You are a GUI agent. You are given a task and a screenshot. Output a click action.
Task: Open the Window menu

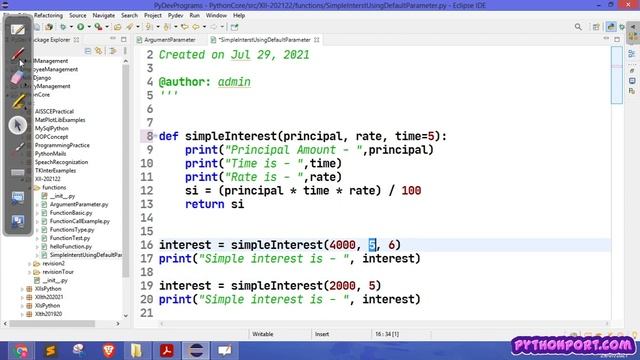click(216, 16)
